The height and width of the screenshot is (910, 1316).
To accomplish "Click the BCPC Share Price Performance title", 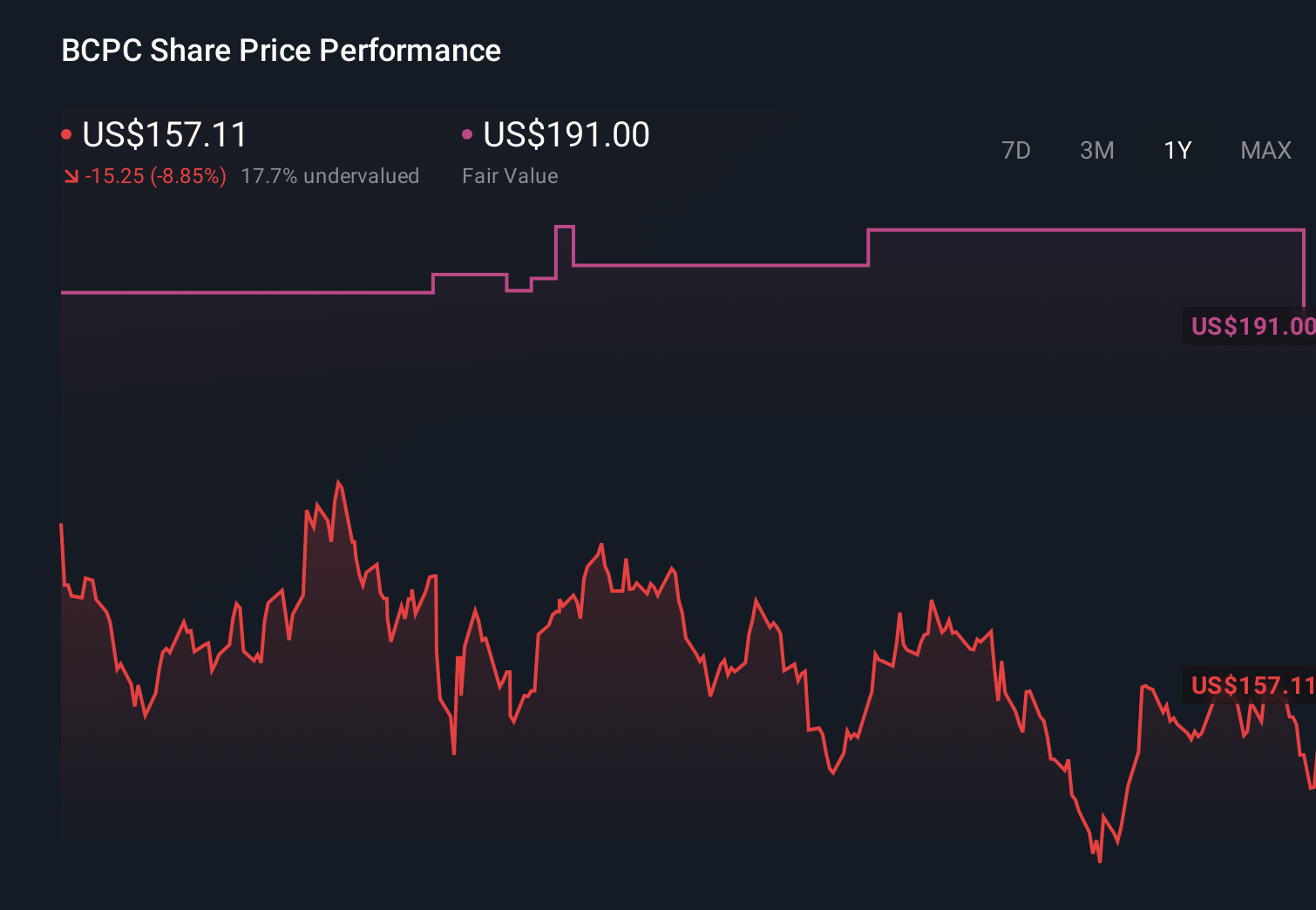I will tap(280, 51).
